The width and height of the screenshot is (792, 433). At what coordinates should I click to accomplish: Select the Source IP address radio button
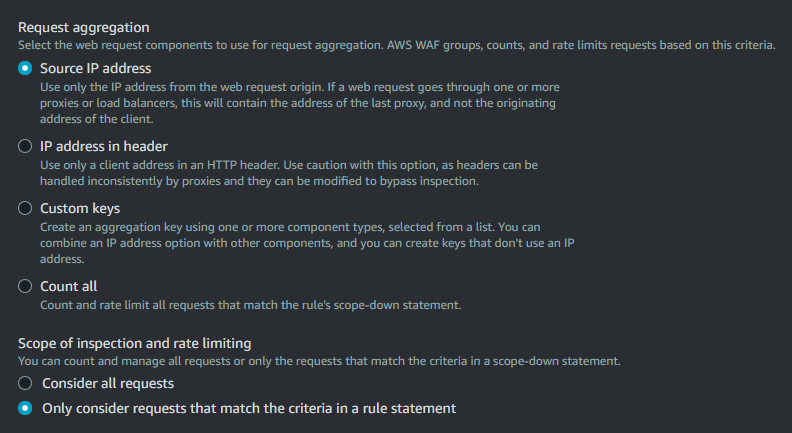click(x=26, y=69)
